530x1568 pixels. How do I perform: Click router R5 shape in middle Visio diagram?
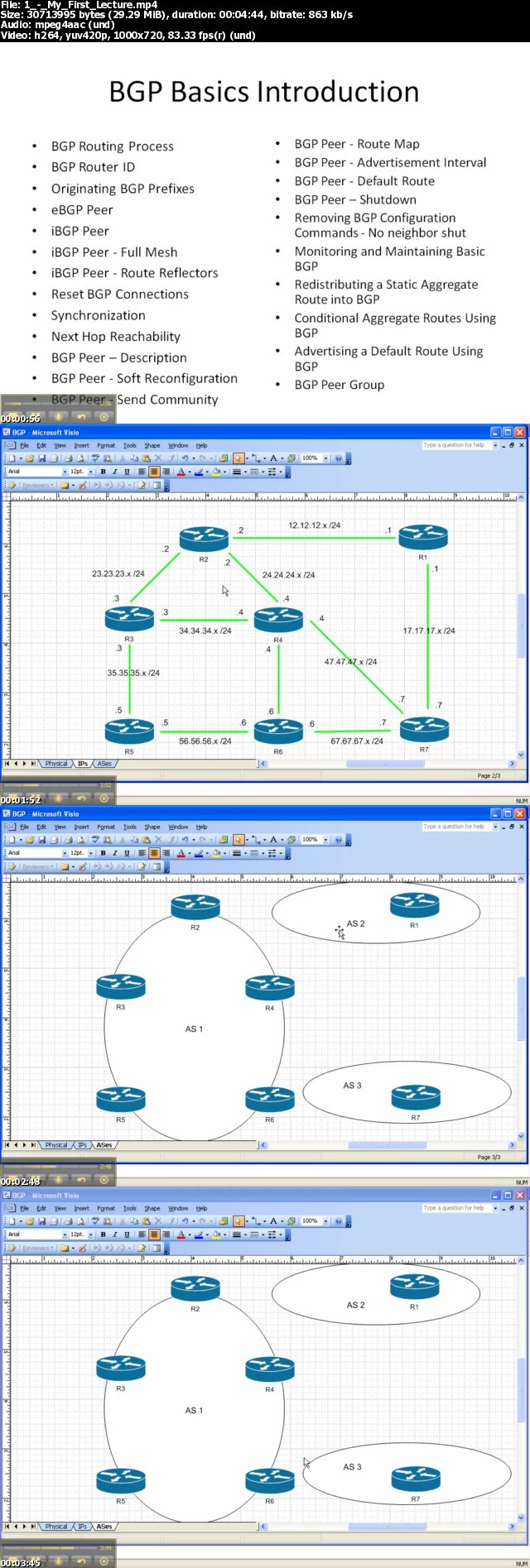pyautogui.click(x=121, y=1099)
